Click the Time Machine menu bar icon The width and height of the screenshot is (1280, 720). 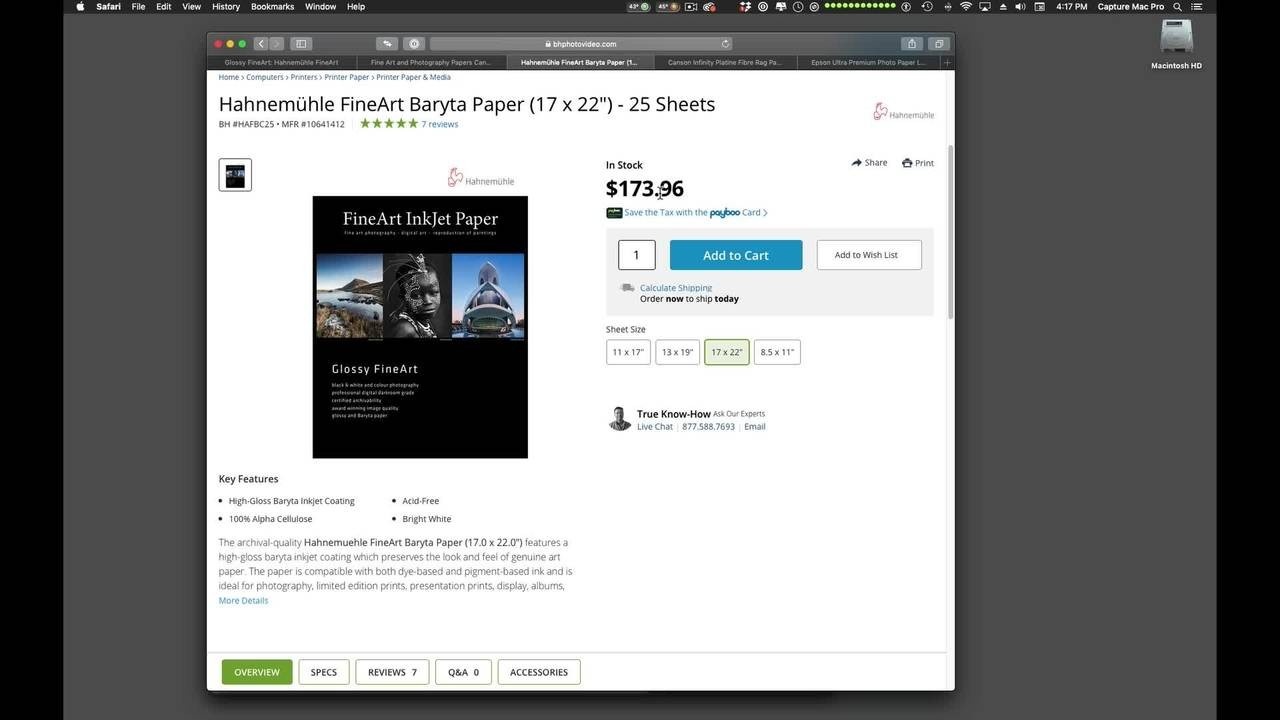click(927, 6)
